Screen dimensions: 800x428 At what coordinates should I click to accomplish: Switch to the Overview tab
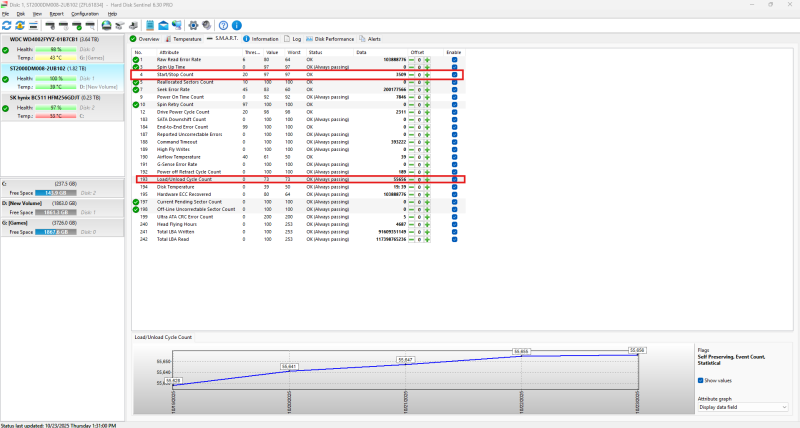[144, 39]
